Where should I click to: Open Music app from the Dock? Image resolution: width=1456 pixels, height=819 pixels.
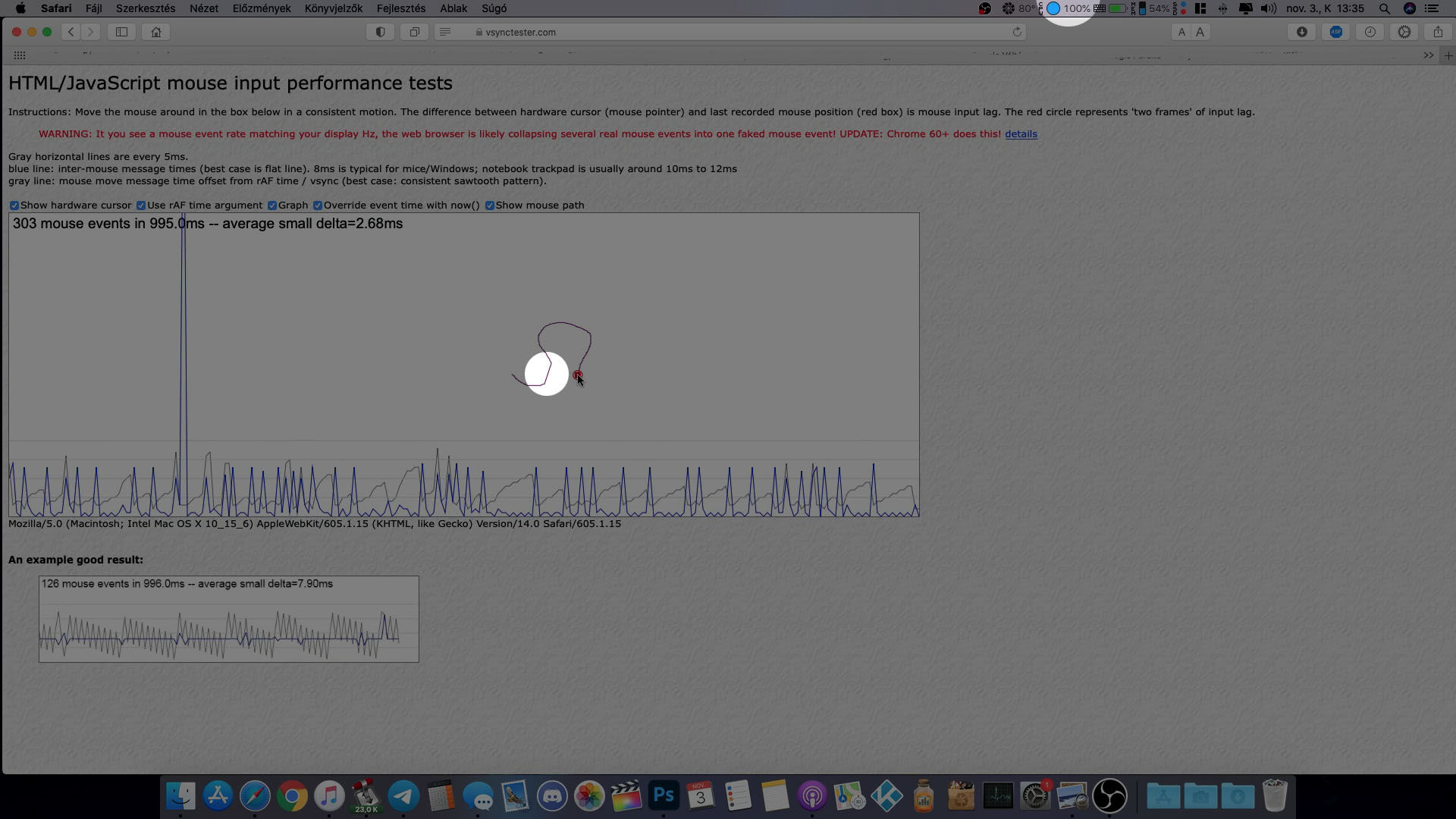tap(329, 796)
